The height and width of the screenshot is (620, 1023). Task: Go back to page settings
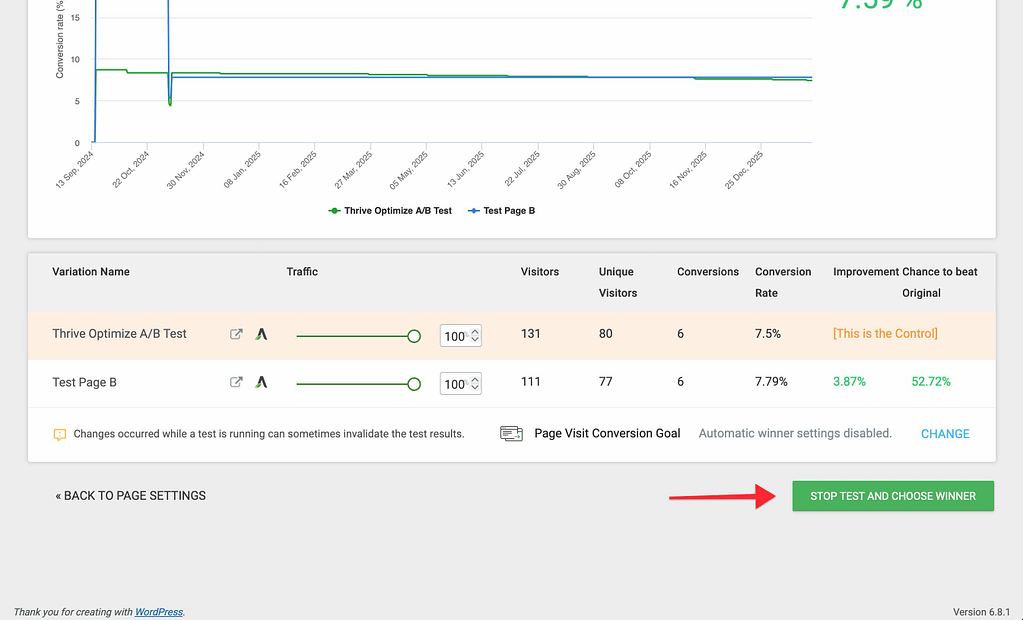[x=131, y=496]
